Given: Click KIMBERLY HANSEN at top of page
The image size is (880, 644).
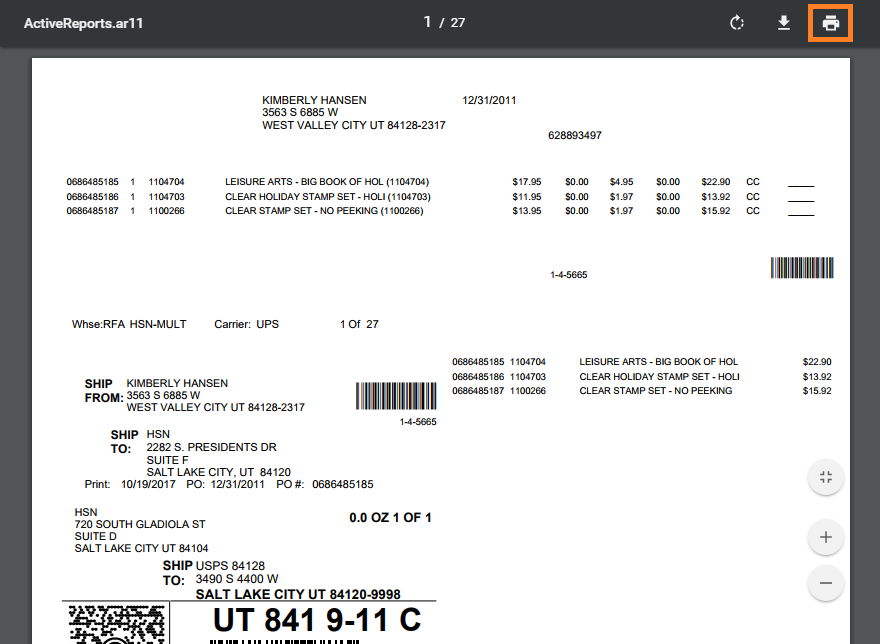Looking at the screenshot, I should tap(314, 100).
